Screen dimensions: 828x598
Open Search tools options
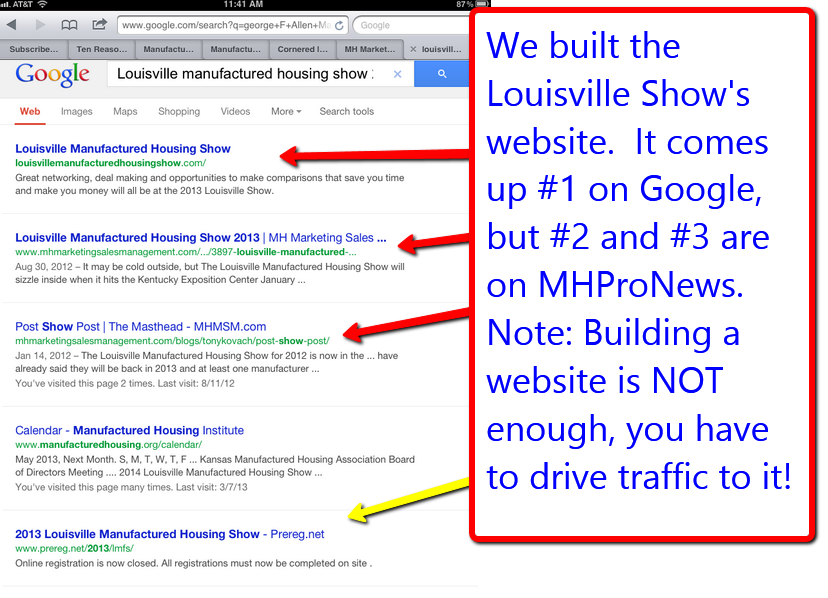pyautogui.click(x=346, y=111)
